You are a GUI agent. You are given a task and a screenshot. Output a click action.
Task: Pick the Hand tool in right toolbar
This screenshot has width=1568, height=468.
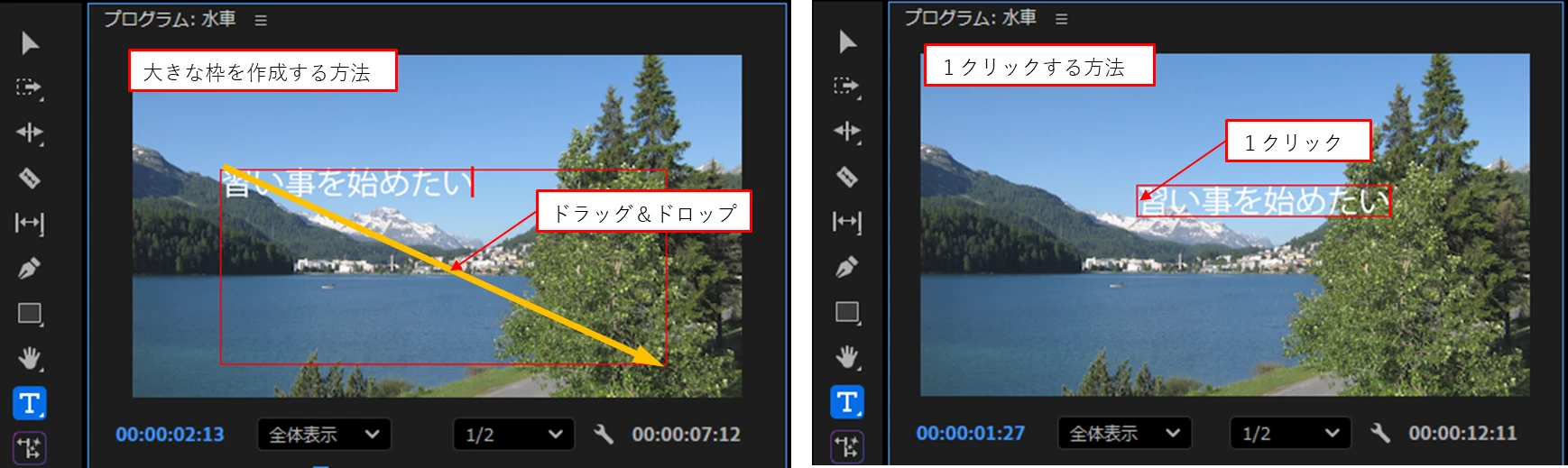(847, 356)
